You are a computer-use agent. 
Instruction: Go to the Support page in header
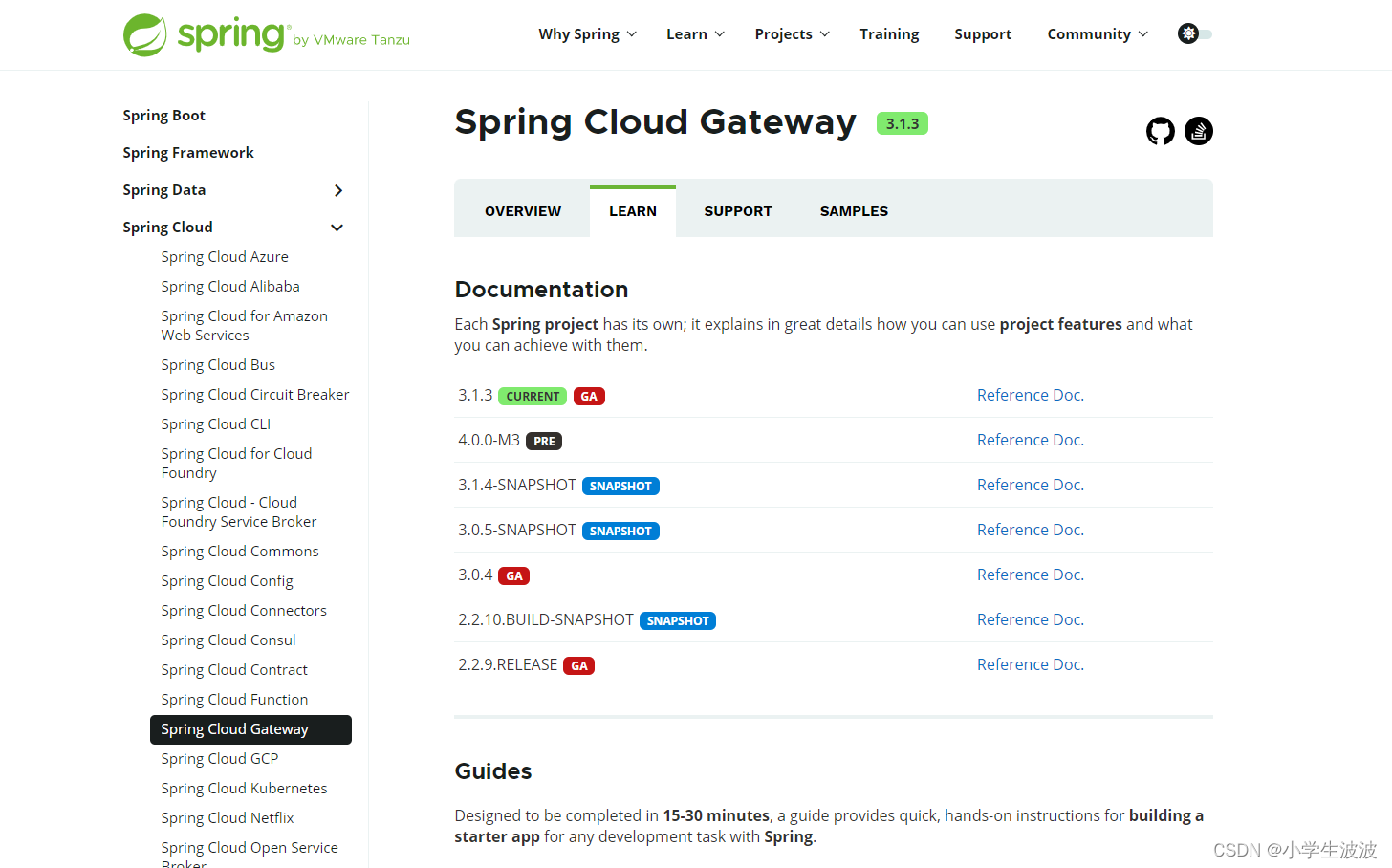tap(983, 34)
